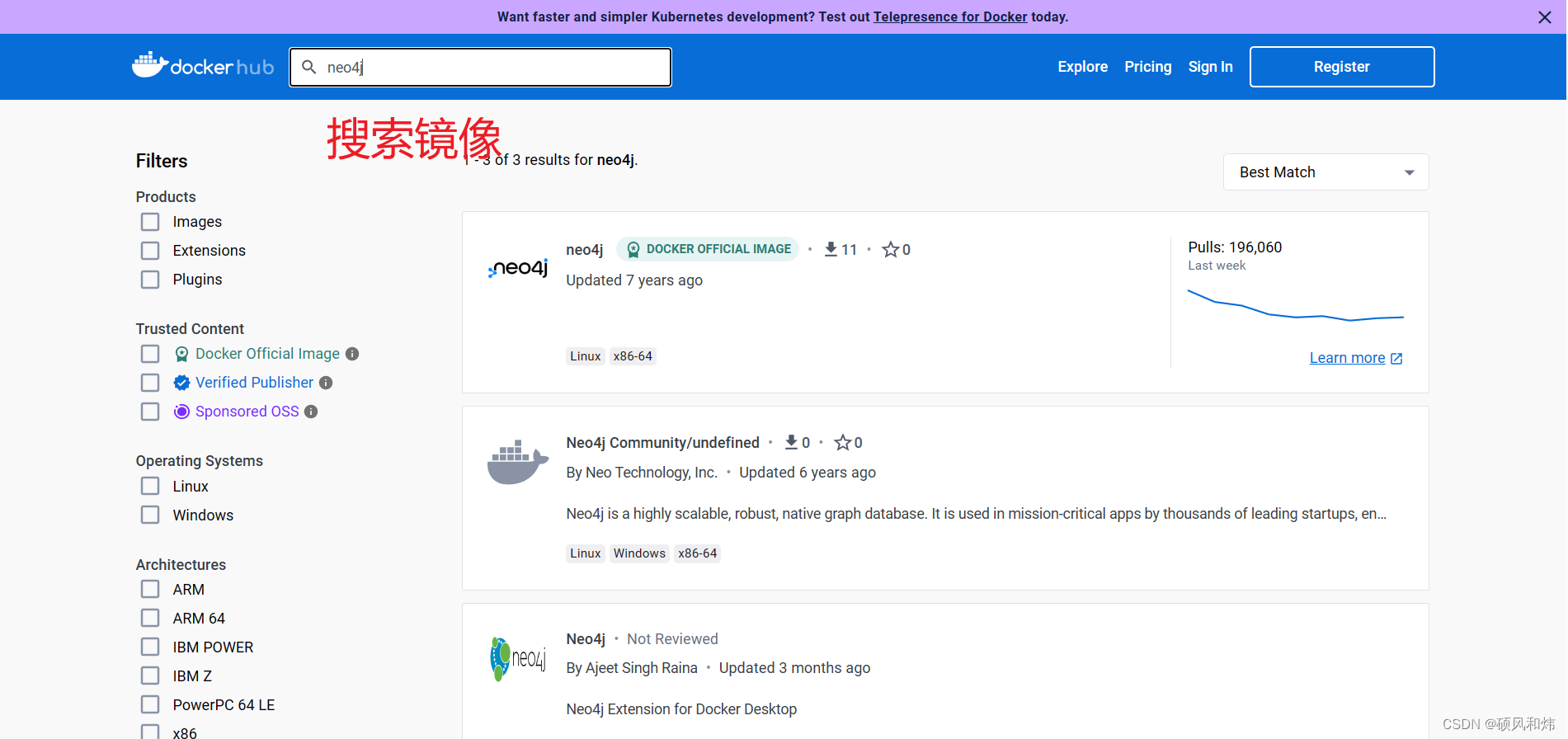Click 'Not Reviewed' label on Neo4j extension
The image size is (1568, 739).
pyautogui.click(x=672, y=639)
